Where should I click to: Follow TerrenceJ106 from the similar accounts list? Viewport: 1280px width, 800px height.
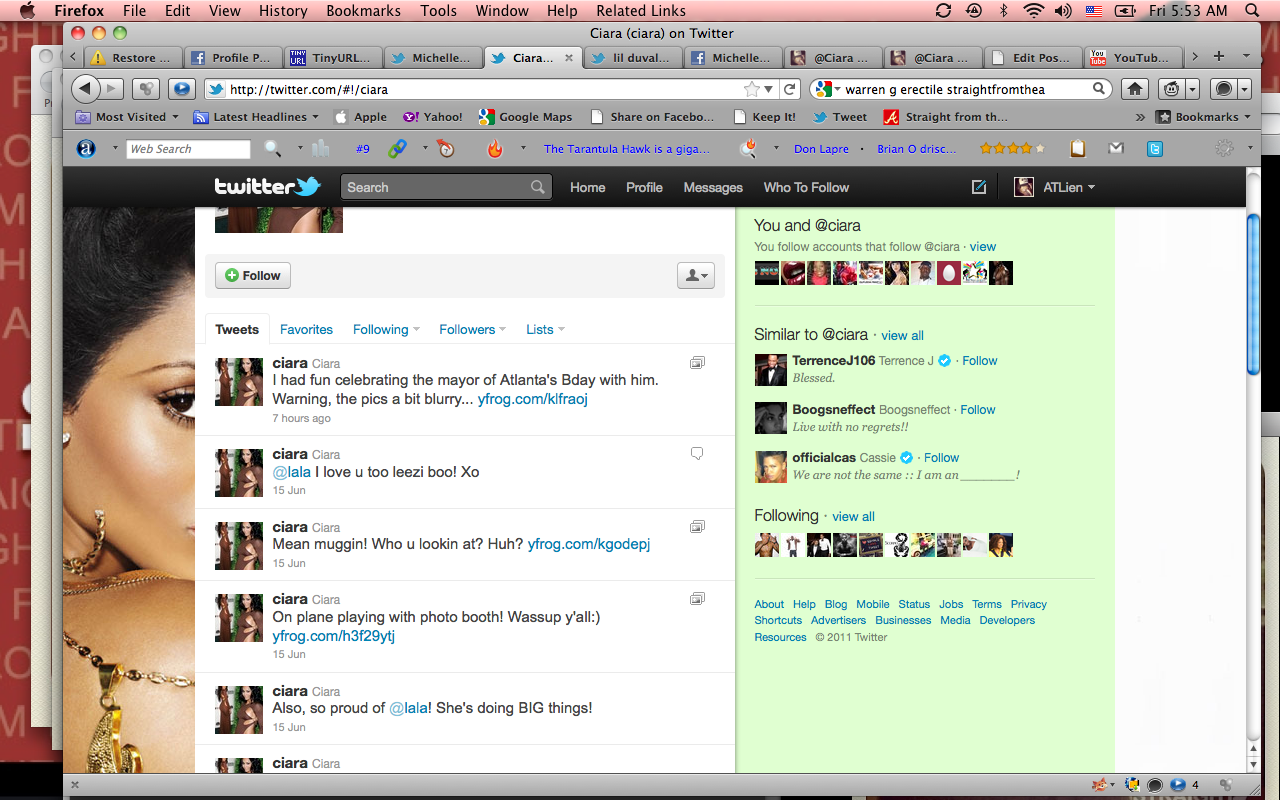click(979, 360)
